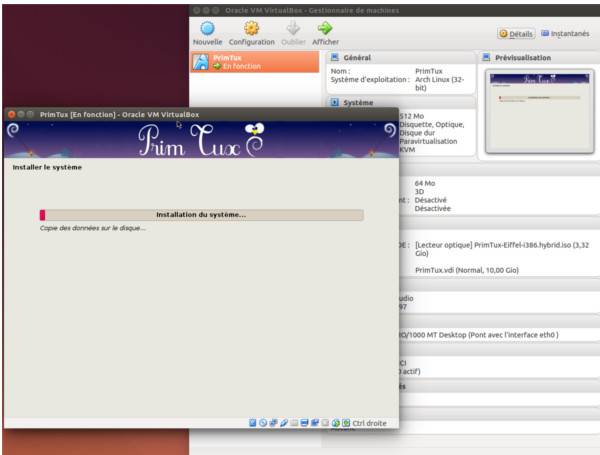Click the PrimTux OS icon in VM list

[x=201, y=62]
